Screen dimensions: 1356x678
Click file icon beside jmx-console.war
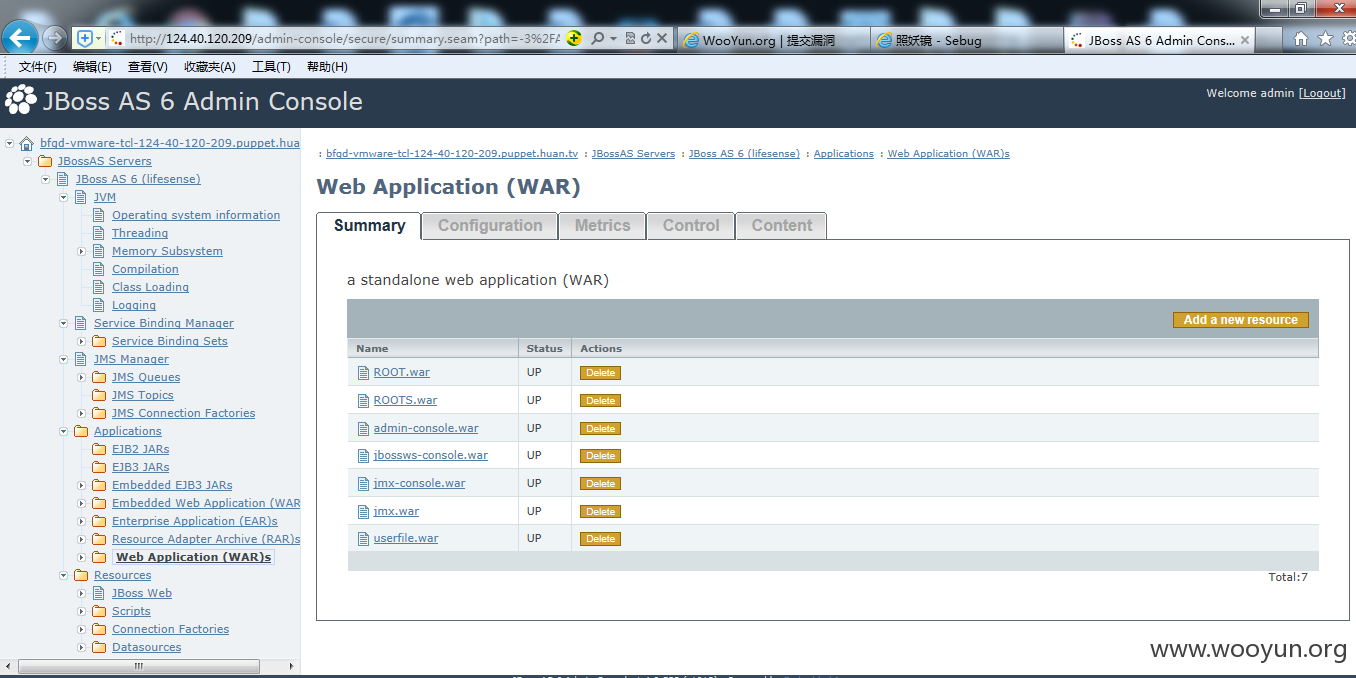click(364, 484)
